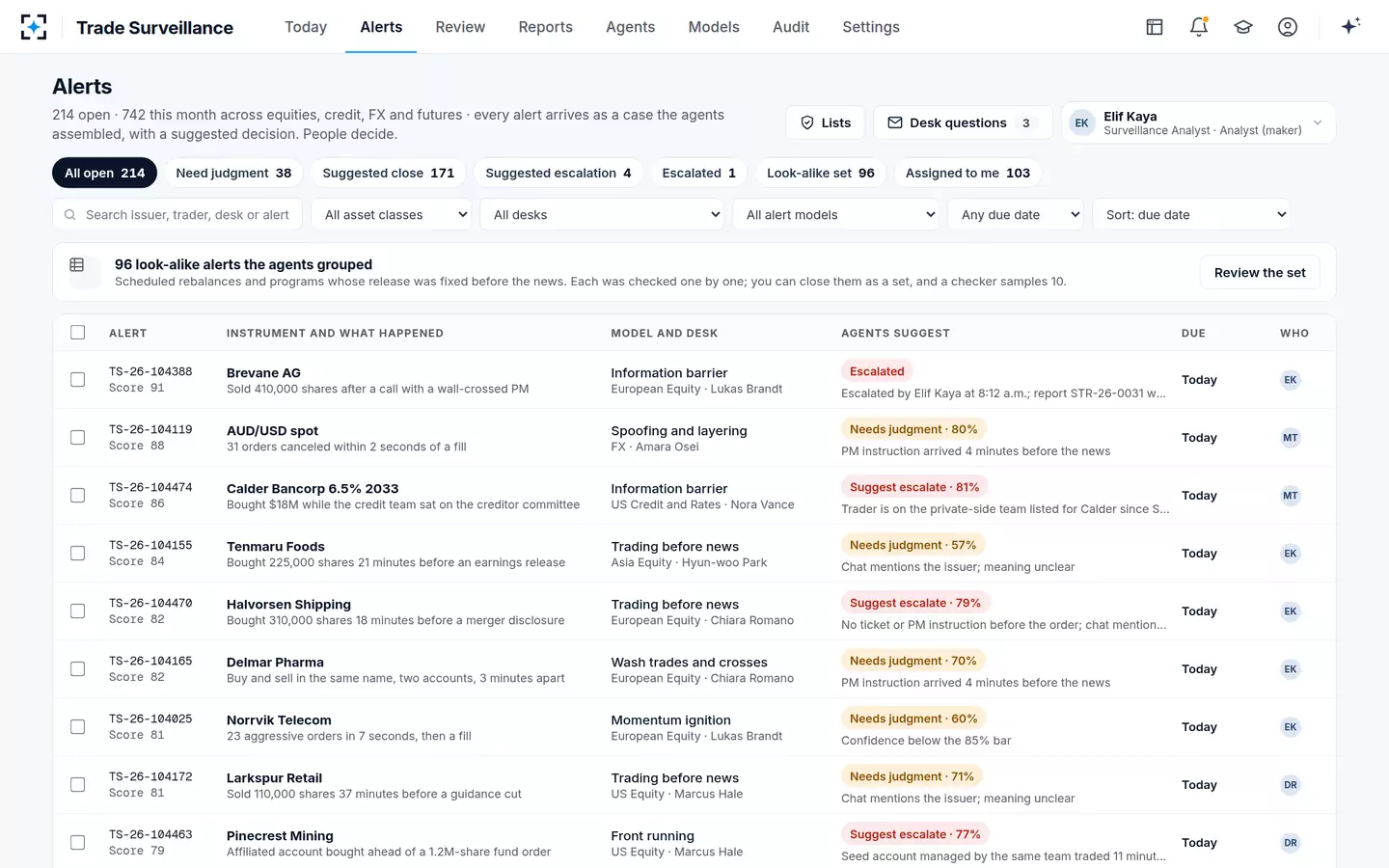Viewport: 1389px width, 868px height.
Task: Click the Trade Surveillance logo icon
Action: tap(34, 27)
